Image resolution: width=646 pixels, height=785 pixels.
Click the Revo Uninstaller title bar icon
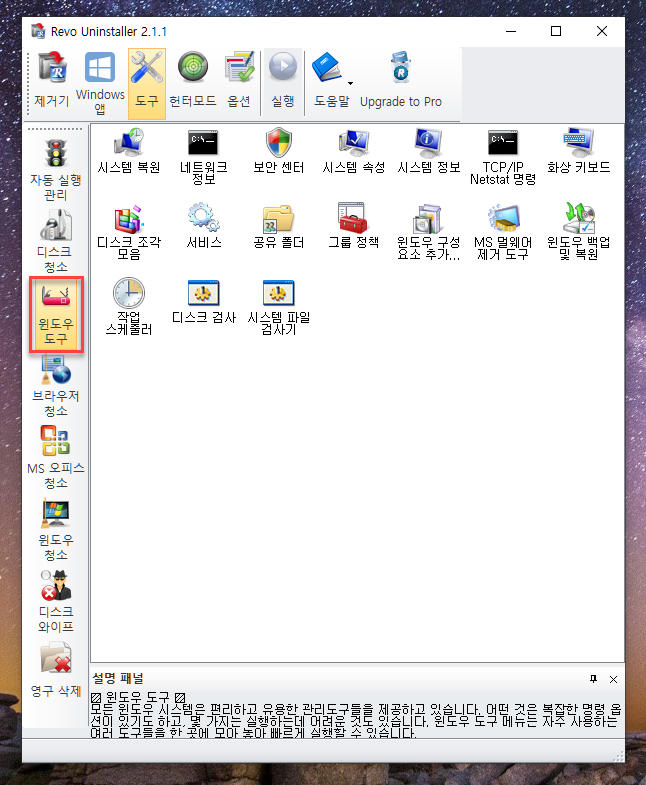[x=38, y=31]
